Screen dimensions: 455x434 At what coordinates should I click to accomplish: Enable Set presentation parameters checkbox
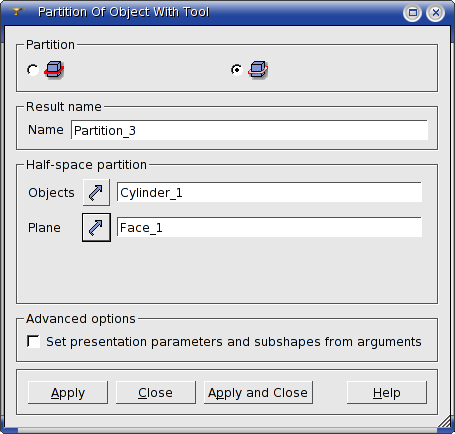tap(33, 341)
